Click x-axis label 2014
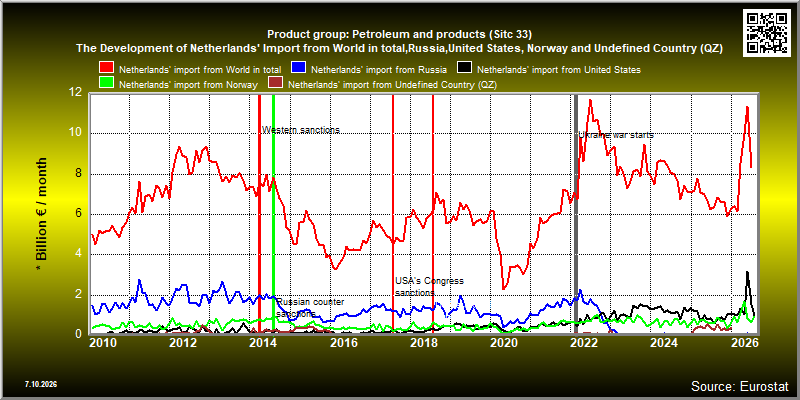 (263, 342)
